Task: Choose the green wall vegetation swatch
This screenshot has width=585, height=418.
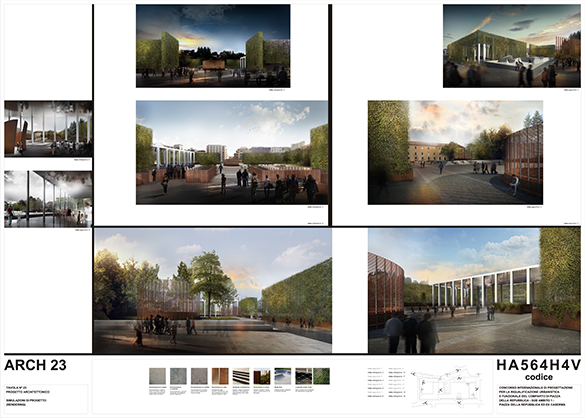Action: pos(321,376)
